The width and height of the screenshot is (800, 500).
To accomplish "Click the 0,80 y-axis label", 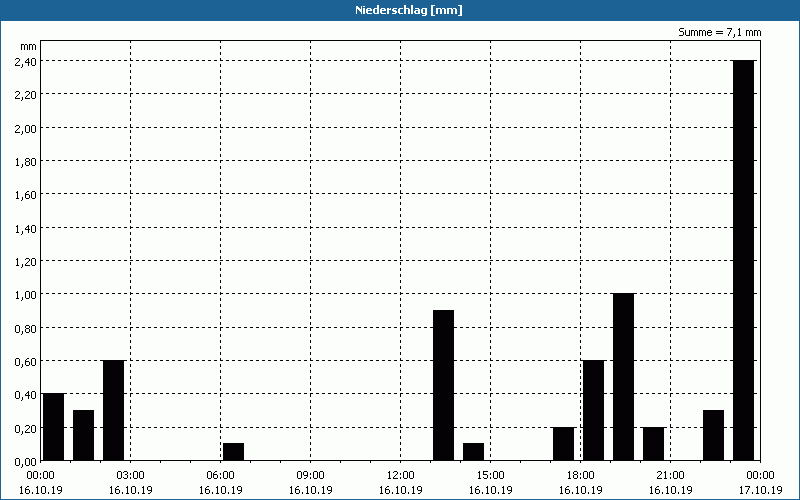I will [26, 328].
